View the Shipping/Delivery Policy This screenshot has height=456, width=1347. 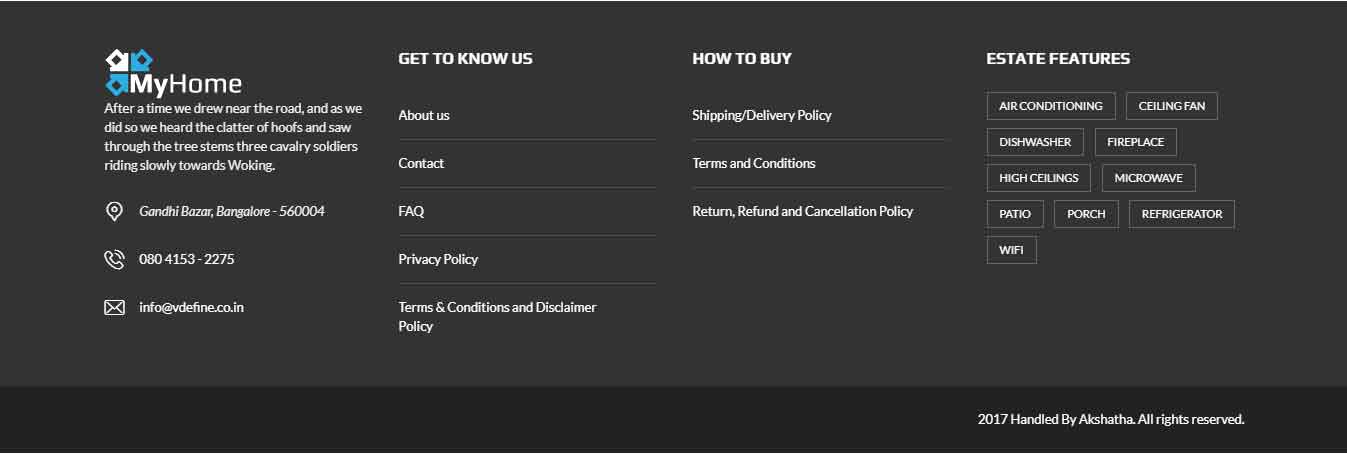tap(762, 115)
